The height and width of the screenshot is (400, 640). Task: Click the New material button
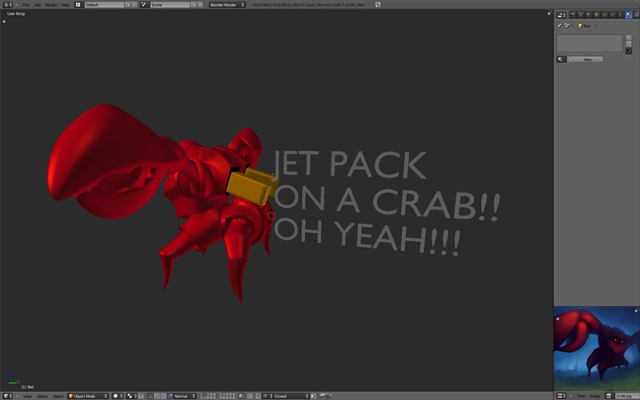coord(587,60)
